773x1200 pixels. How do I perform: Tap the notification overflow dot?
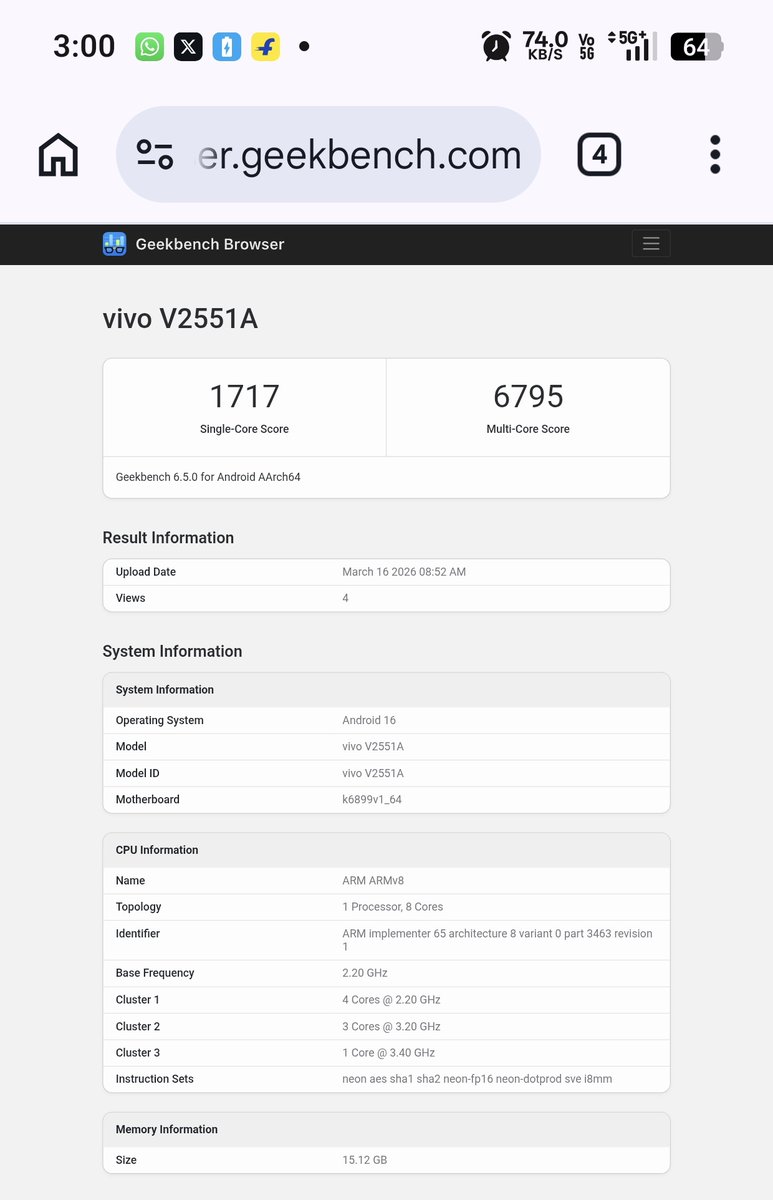(304, 47)
